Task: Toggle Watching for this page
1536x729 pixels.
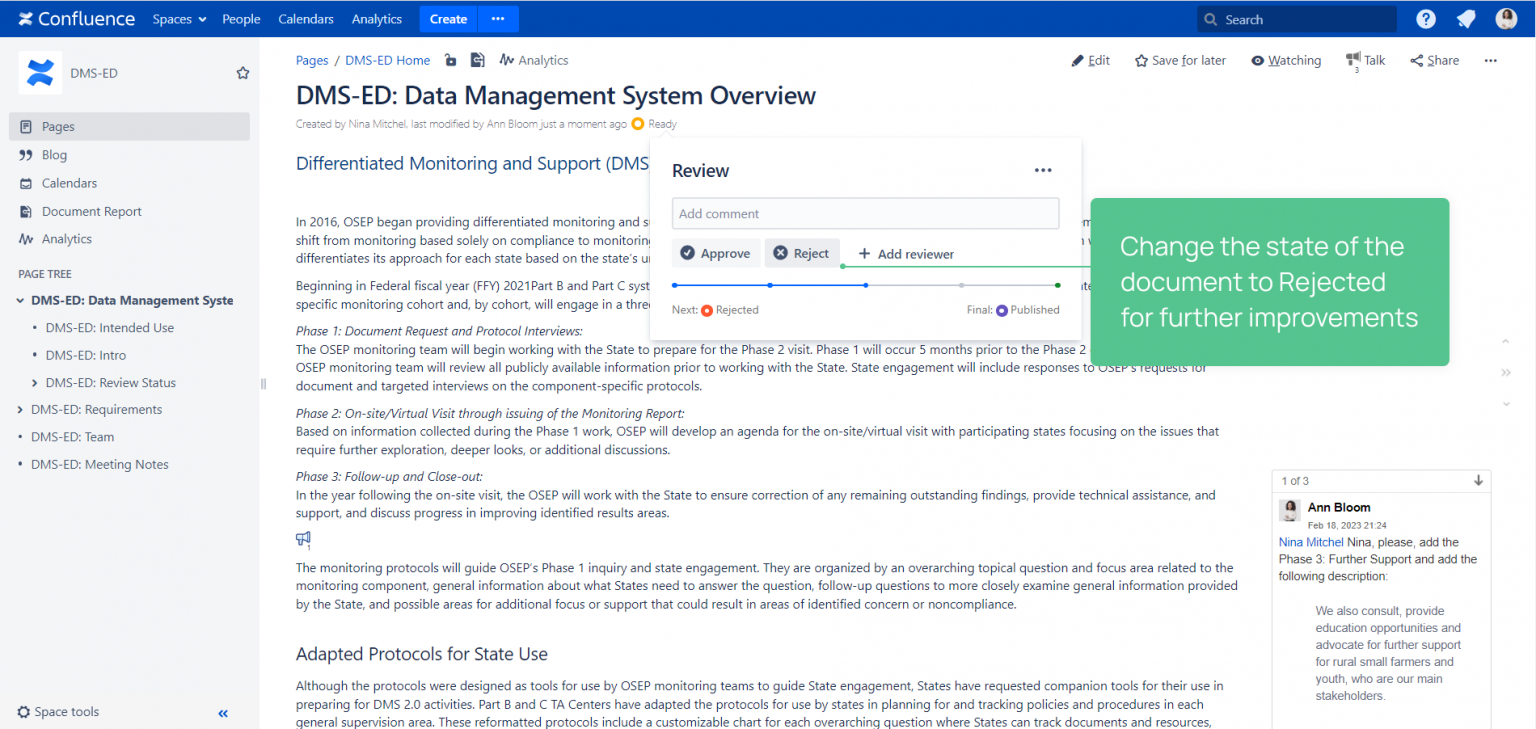Action: pyautogui.click(x=1285, y=60)
